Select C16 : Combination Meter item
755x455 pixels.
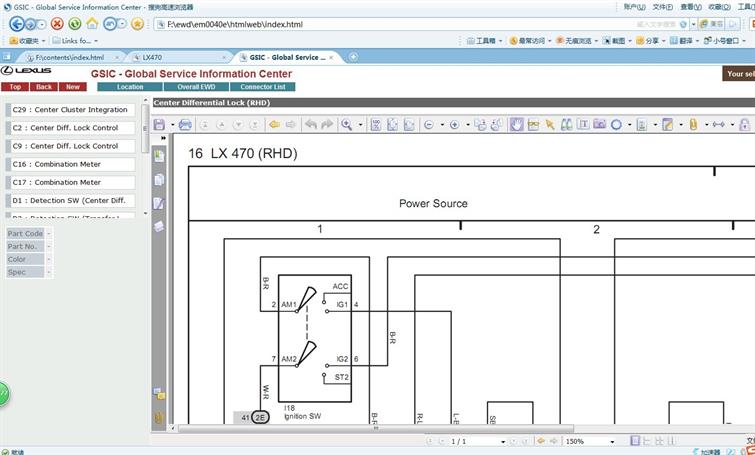point(70,164)
